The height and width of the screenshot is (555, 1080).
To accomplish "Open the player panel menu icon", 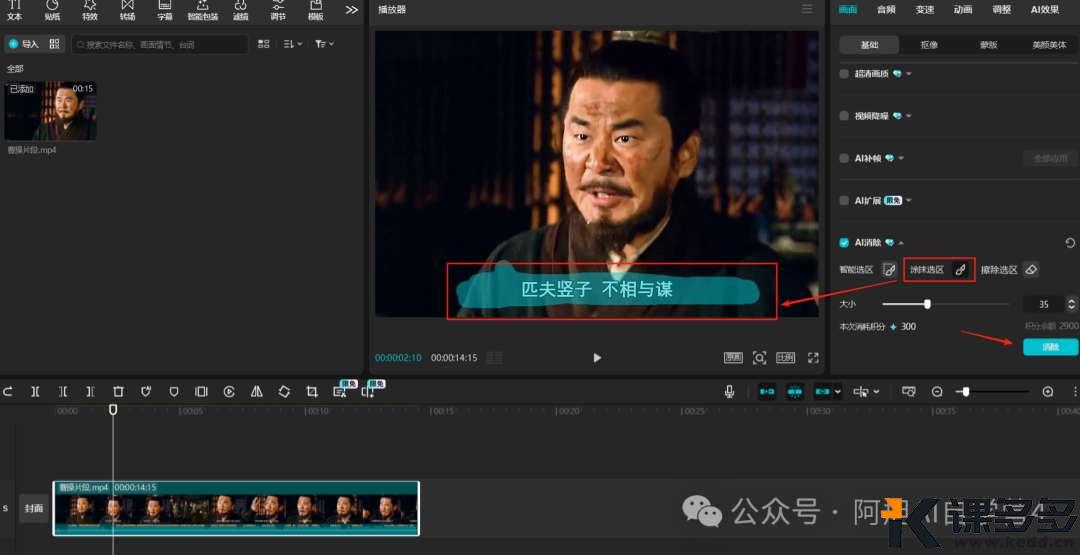I will (807, 9).
